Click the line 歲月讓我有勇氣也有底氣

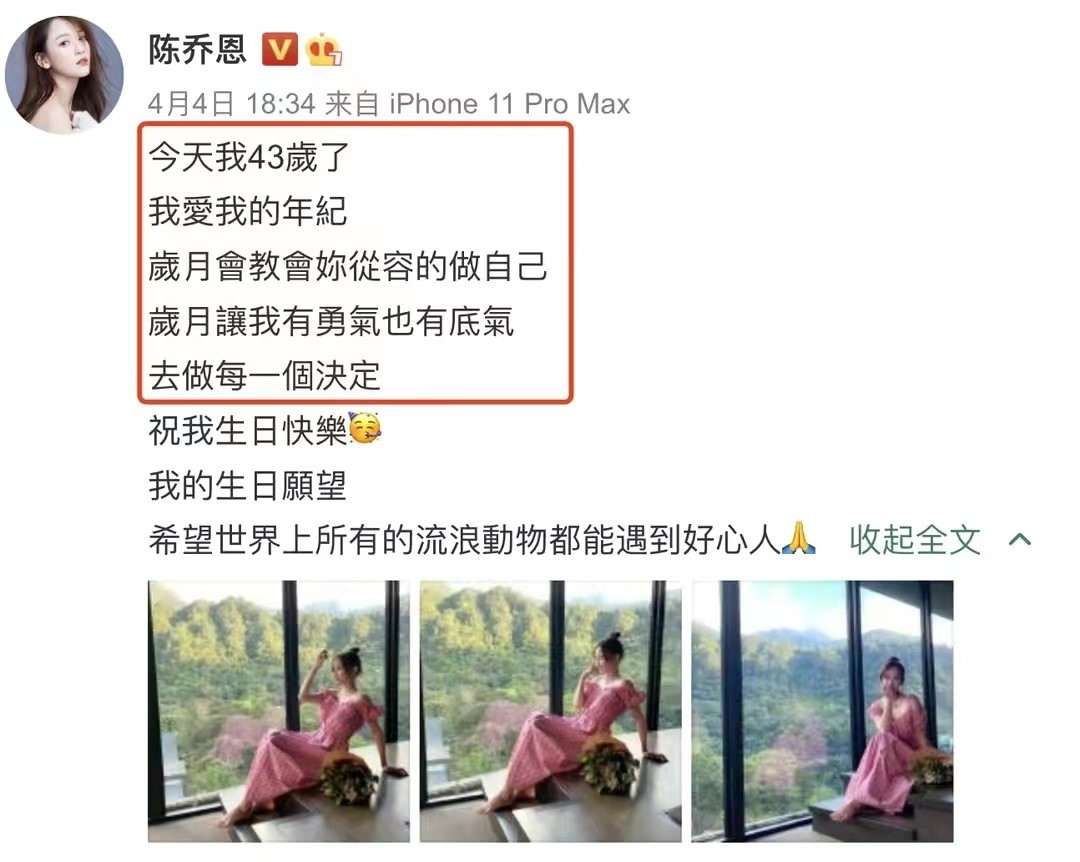tap(331, 322)
